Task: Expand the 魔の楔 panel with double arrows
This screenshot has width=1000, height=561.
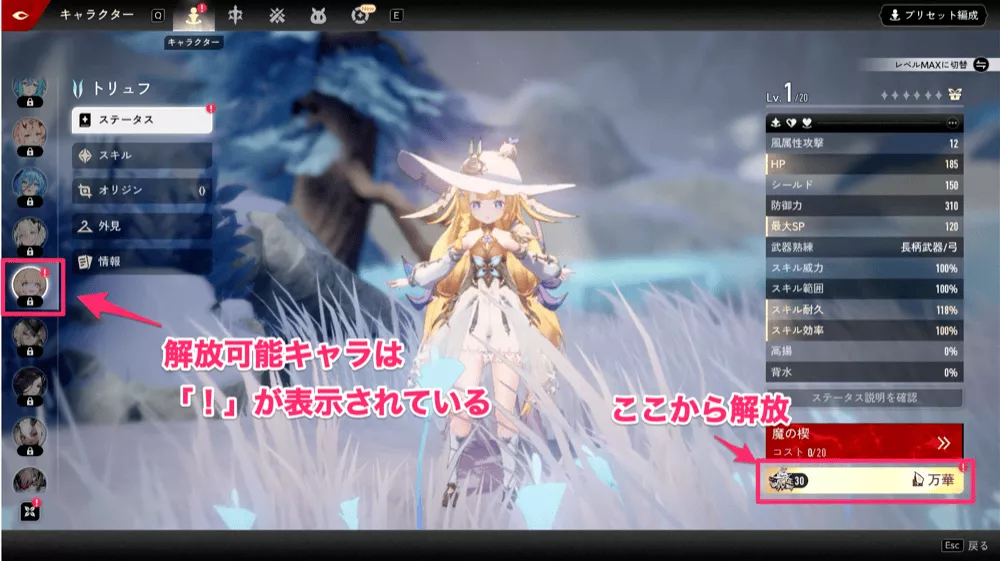Action: click(x=943, y=441)
